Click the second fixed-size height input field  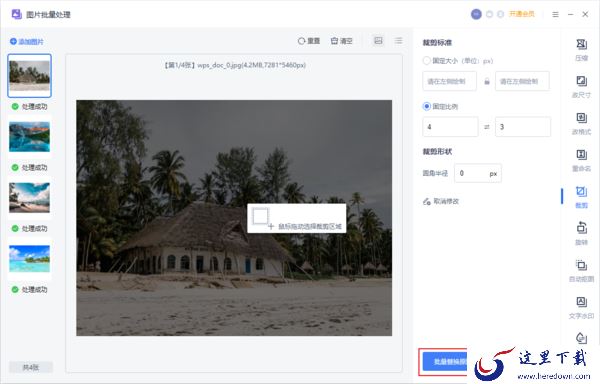tap(522, 81)
